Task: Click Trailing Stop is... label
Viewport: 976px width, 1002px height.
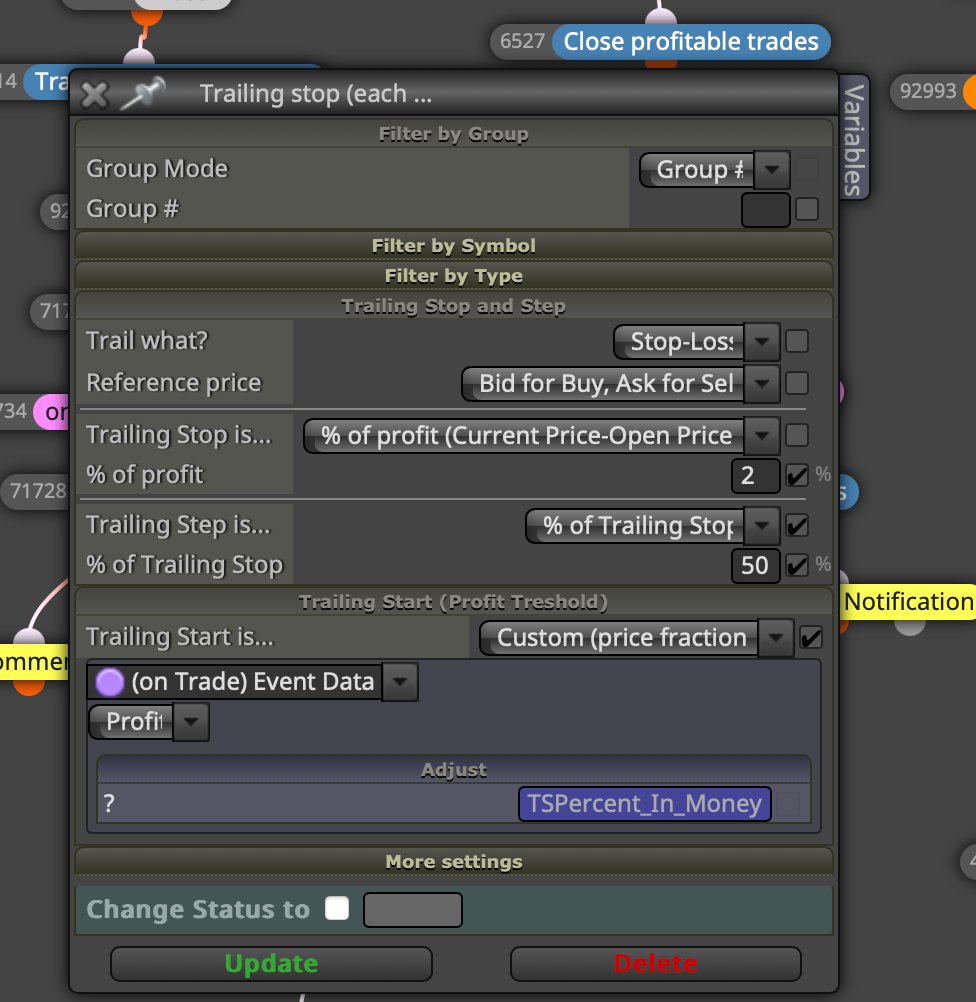Action: coord(179,435)
